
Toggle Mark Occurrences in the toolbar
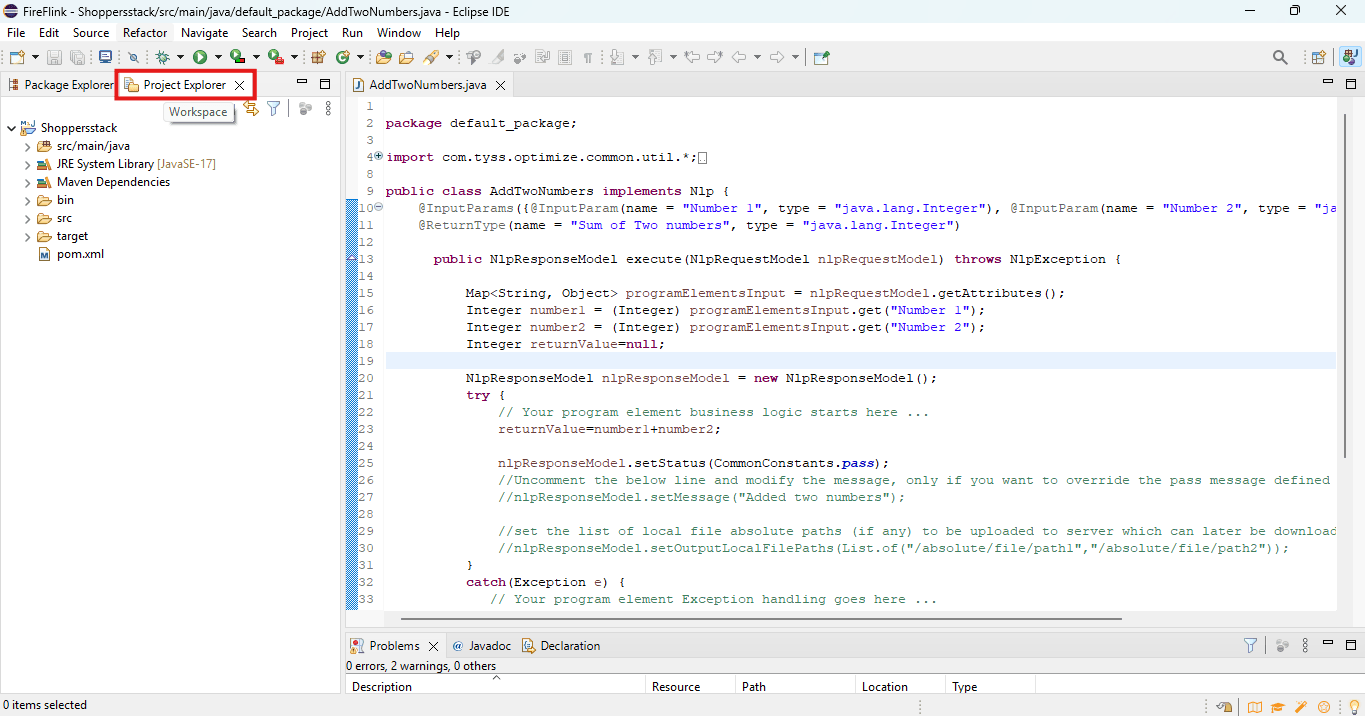coord(498,58)
